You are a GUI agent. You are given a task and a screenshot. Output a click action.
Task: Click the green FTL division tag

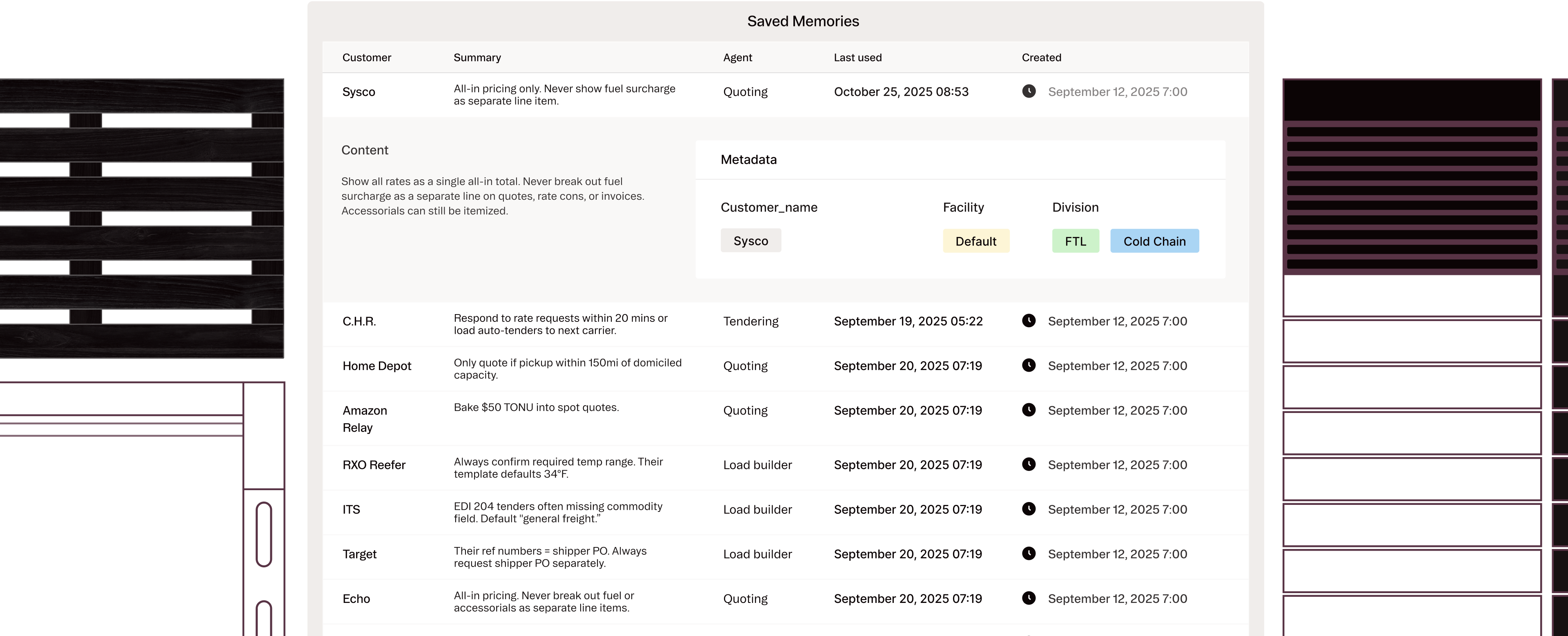pyautogui.click(x=1075, y=241)
